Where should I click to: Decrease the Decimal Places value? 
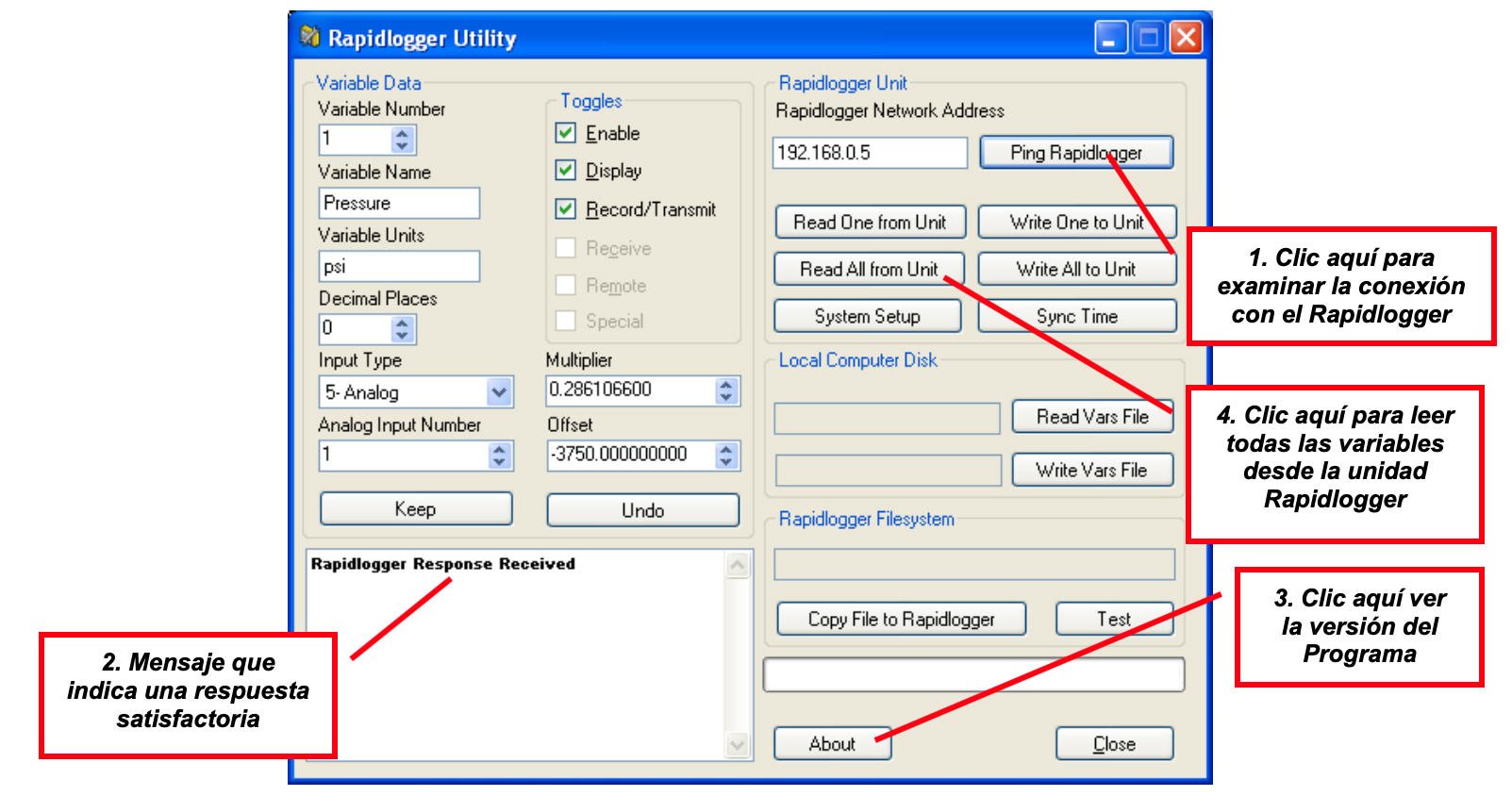click(x=403, y=336)
